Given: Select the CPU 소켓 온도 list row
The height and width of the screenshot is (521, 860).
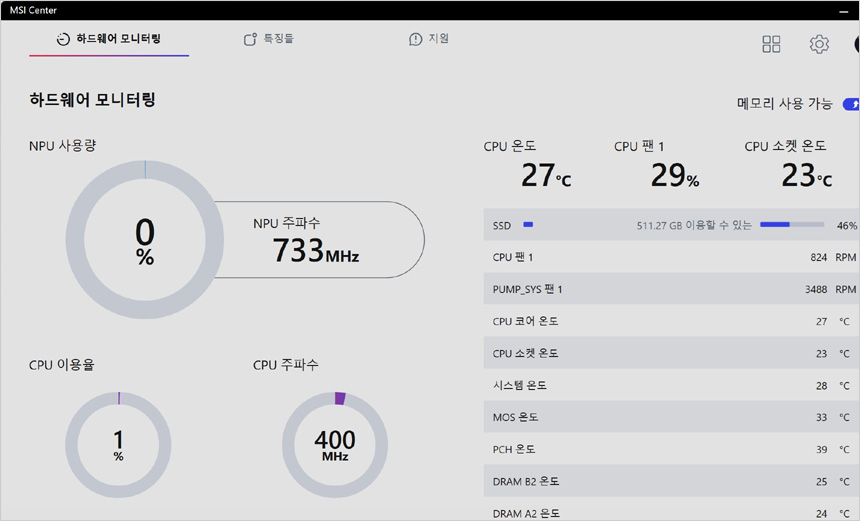Looking at the screenshot, I should point(672,353).
